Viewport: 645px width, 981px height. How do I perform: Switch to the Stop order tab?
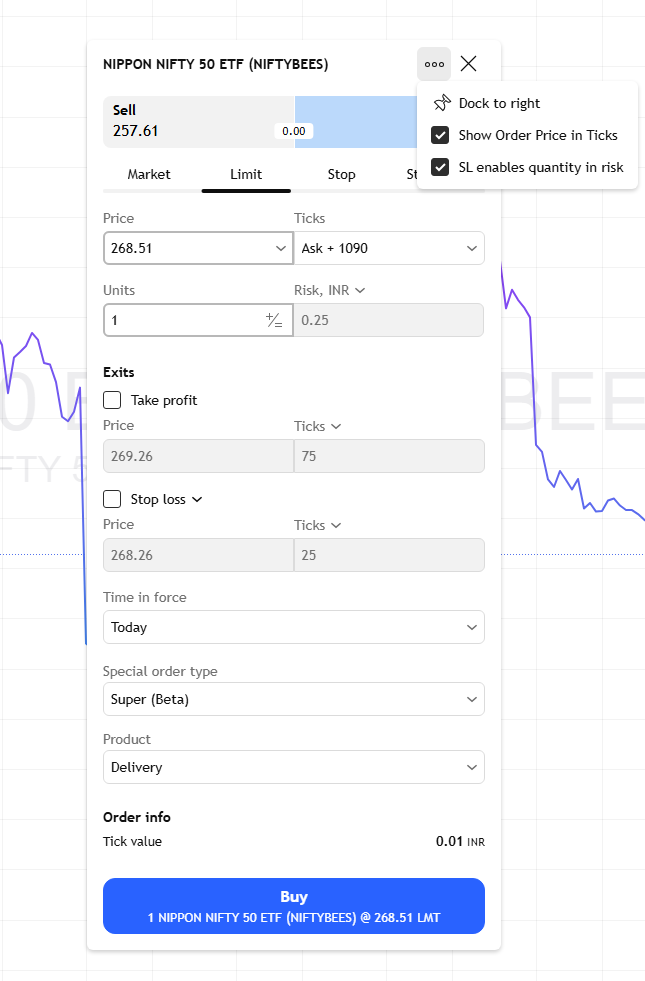coord(341,174)
